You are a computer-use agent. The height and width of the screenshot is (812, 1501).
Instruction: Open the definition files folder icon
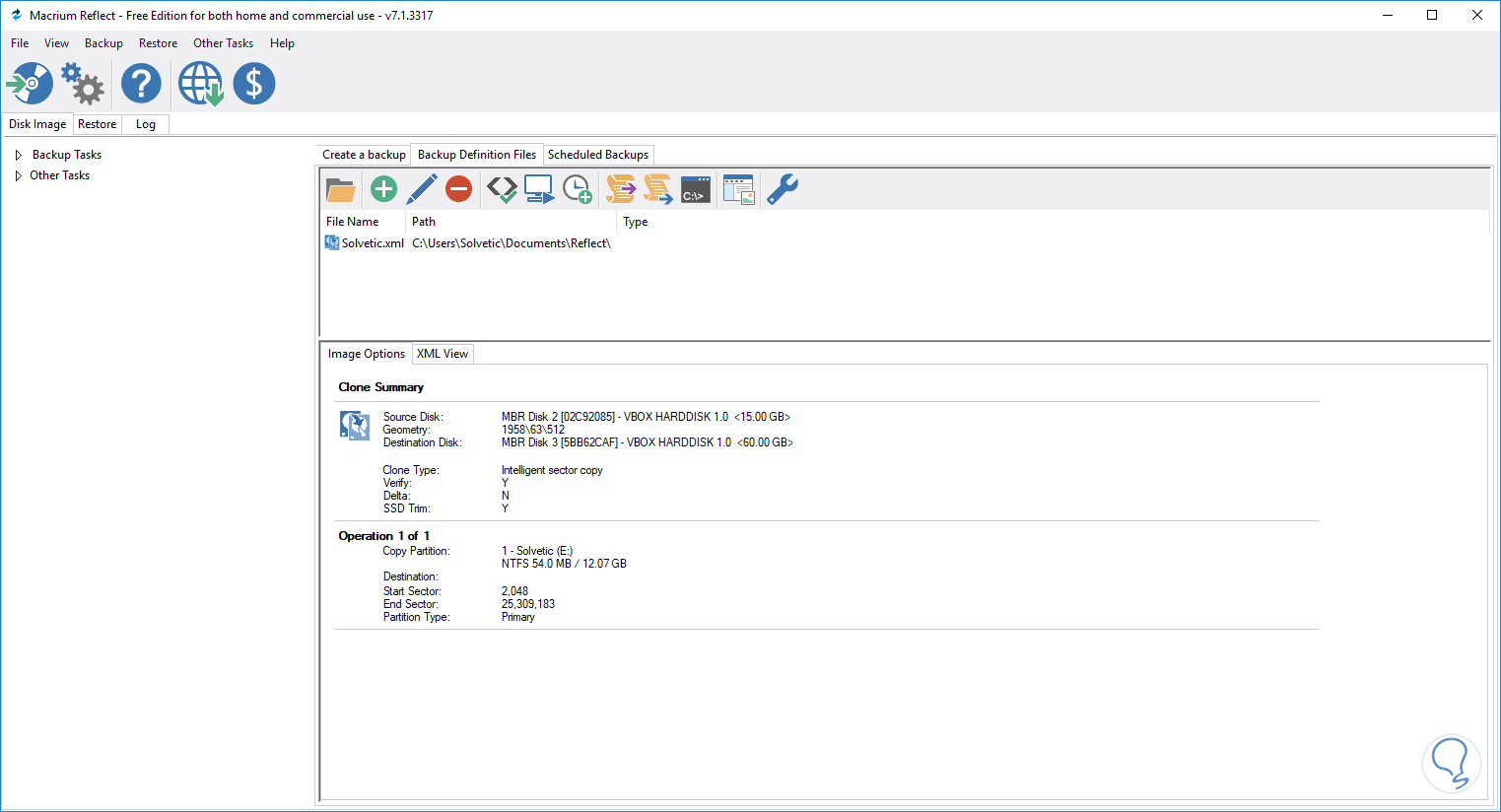tap(341, 189)
